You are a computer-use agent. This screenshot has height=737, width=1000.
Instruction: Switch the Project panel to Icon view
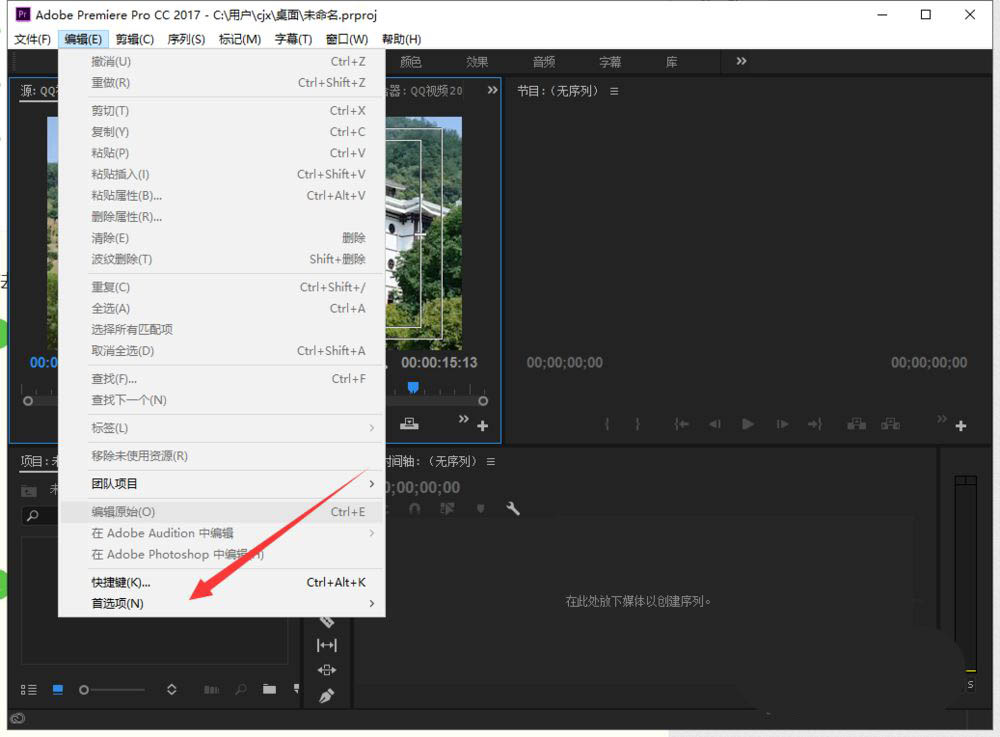[x=57, y=689]
